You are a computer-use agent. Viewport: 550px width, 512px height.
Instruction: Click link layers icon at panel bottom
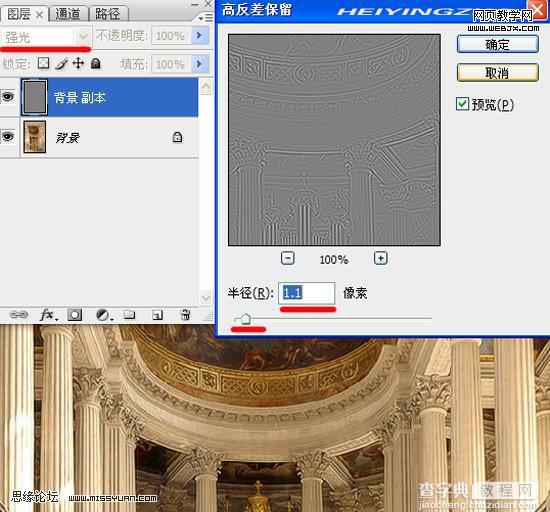click(18, 315)
